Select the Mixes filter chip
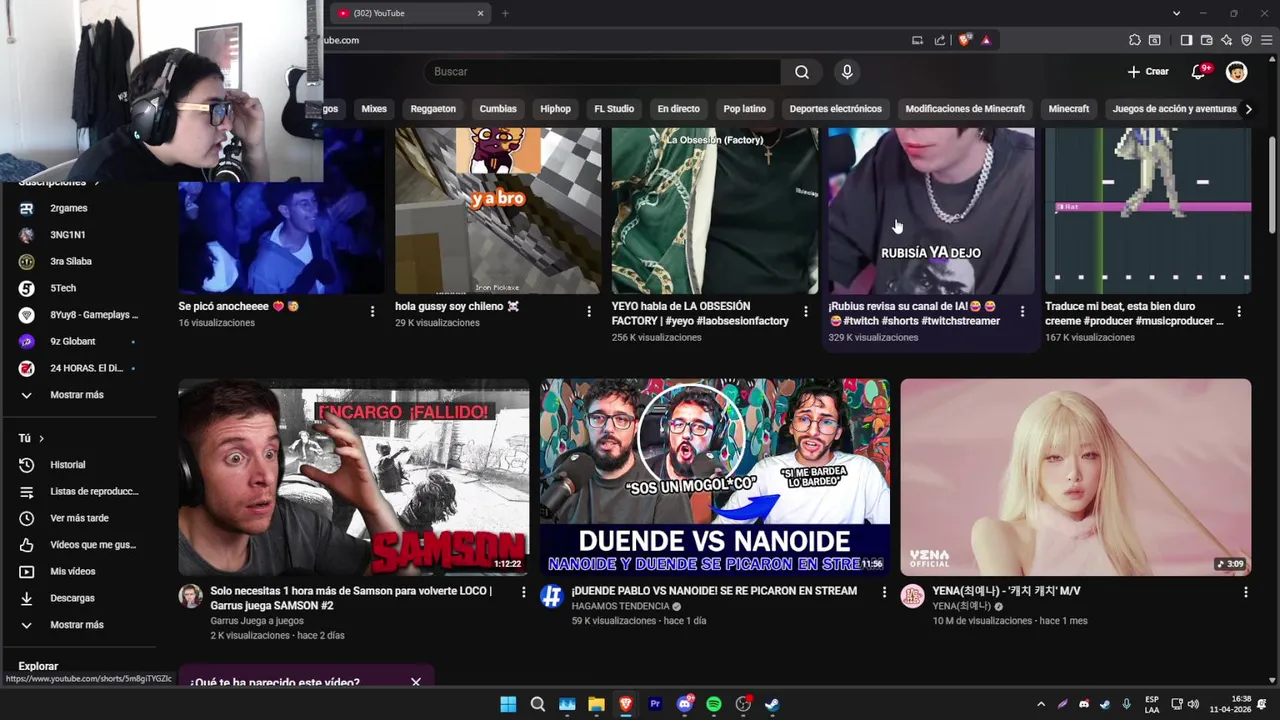Viewport: 1280px width, 720px height. coord(374,109)
